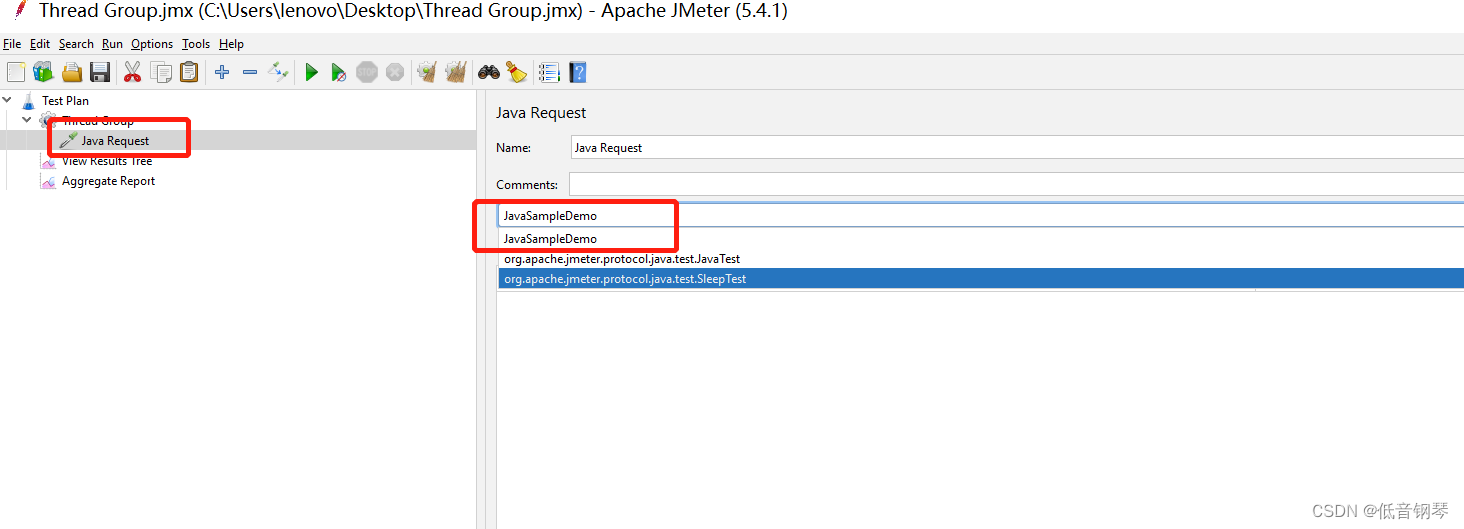Click the Open file folder icon
The width and height of the screenshot is (1464, 529).
point(72,72)
